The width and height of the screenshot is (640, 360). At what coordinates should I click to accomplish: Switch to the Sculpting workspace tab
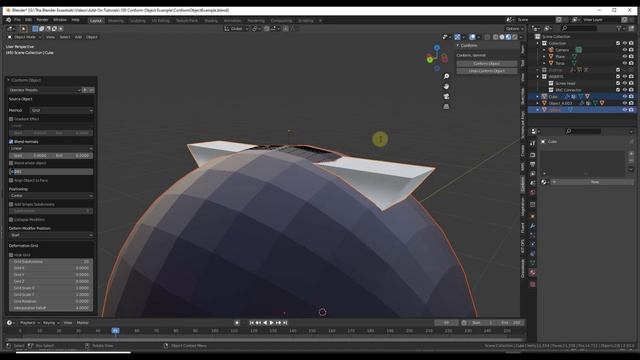click(x=138, y=20)
